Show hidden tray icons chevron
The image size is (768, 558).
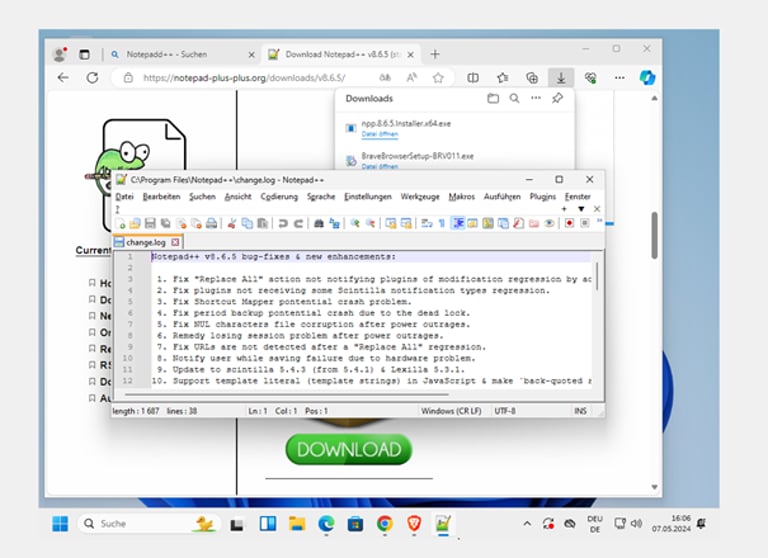pos(527,524)
